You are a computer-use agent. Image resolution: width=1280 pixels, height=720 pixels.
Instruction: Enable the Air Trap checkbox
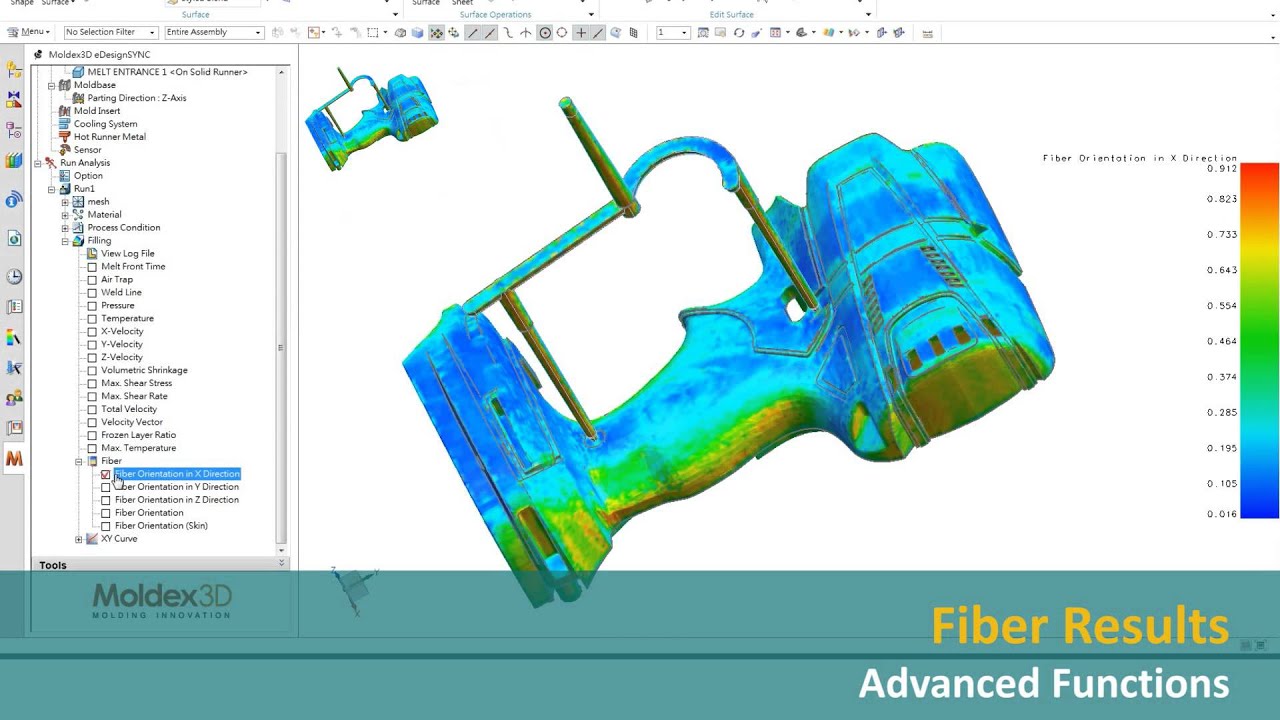(x=92, y=280)
